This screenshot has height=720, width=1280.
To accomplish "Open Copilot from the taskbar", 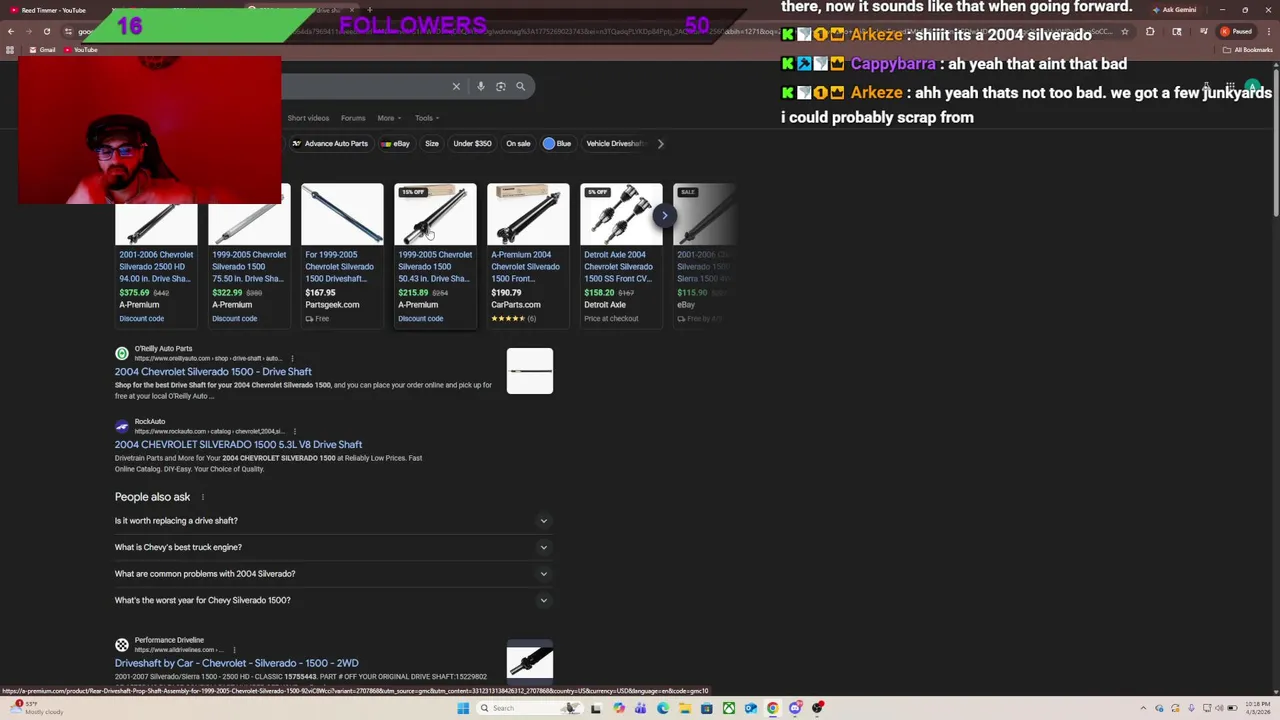I will coord(619,708).
